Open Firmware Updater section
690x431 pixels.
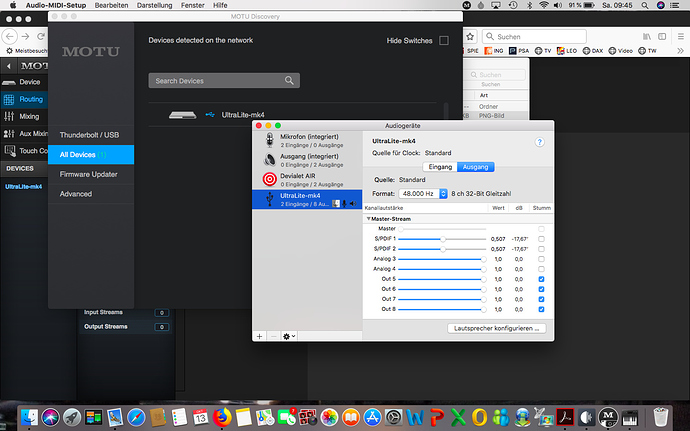(91, 174)
